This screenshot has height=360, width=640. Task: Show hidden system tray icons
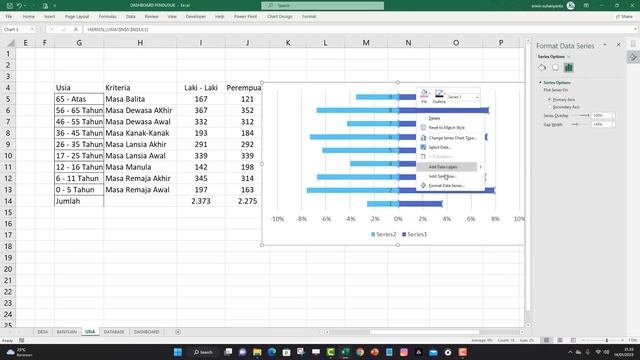(570, 352)
